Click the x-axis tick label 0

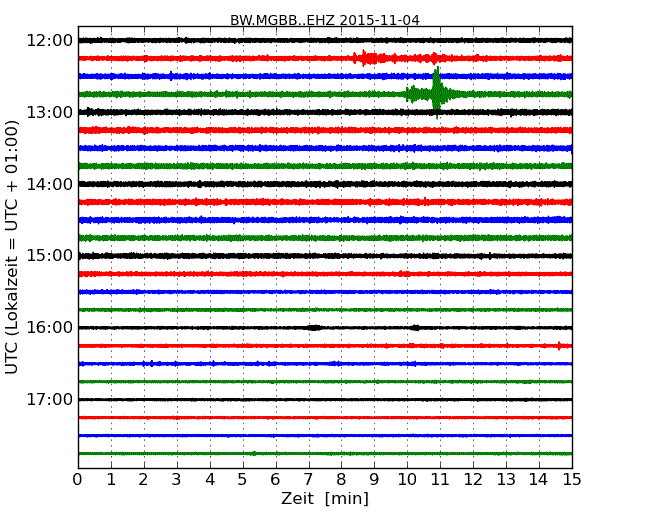point(78,480)
